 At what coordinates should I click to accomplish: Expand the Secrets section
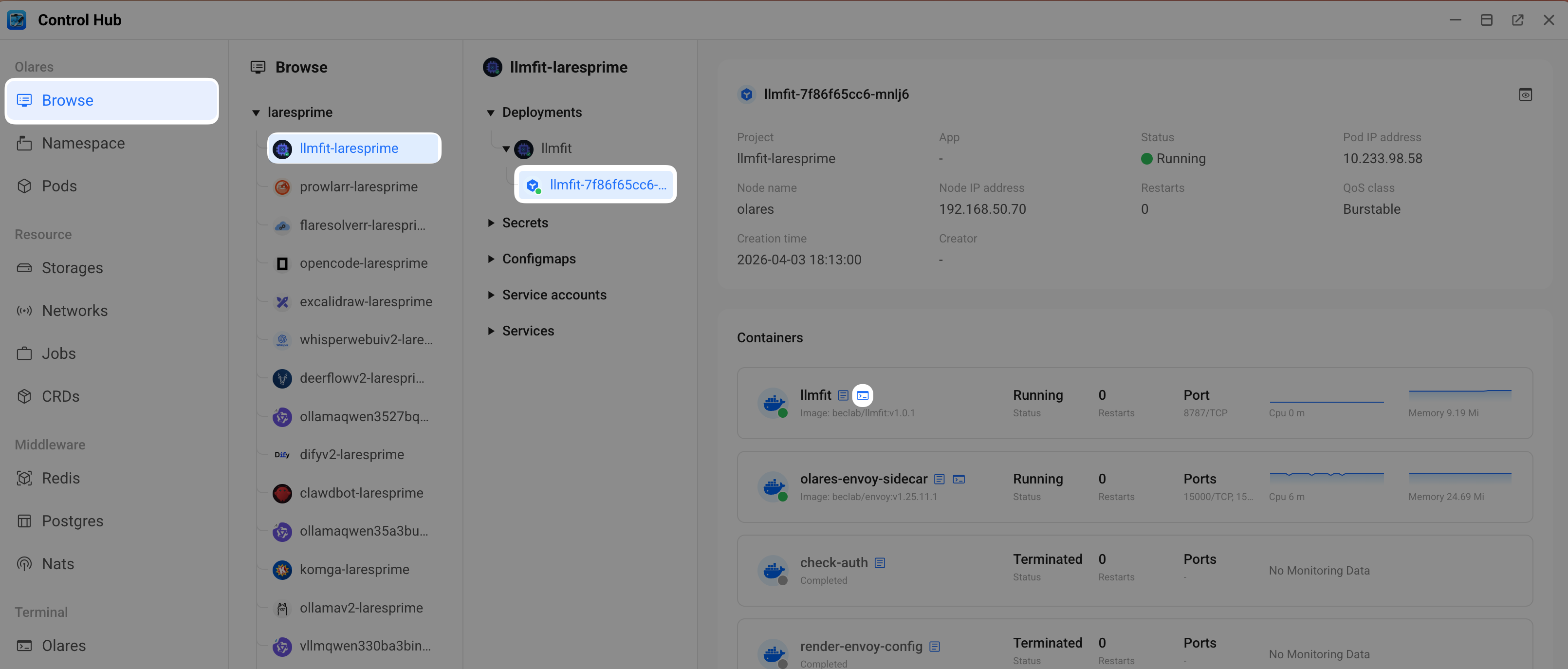(491, 223)
